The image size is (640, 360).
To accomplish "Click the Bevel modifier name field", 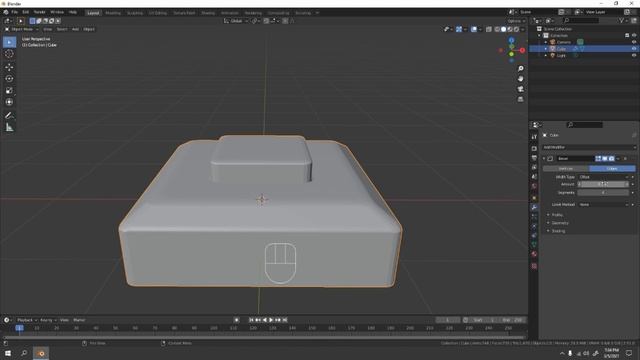I will [576, 158].
